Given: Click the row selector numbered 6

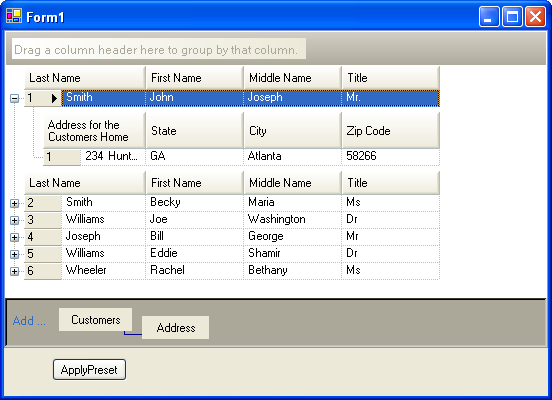Looking at the screenshot, I should click(x=43, y=270).
